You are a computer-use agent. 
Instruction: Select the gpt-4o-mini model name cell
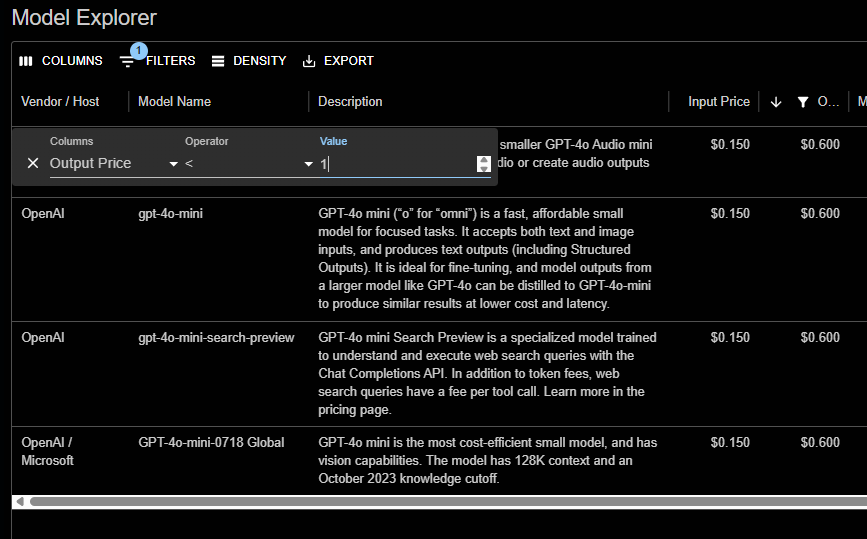[x=170, y=213]
